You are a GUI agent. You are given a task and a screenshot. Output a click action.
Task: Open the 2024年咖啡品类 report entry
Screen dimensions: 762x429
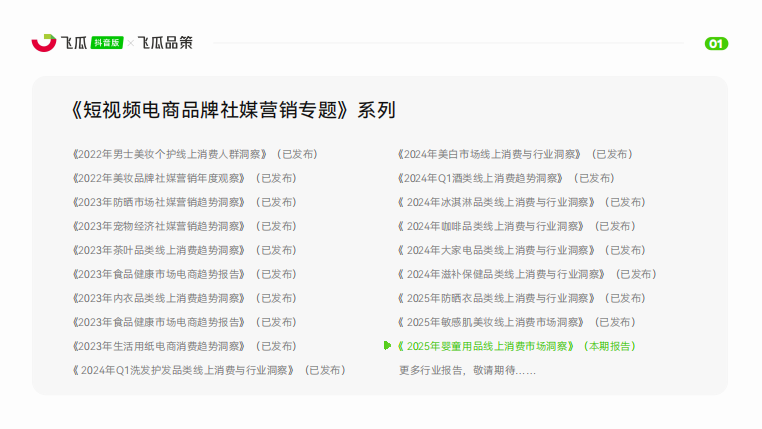490,226
